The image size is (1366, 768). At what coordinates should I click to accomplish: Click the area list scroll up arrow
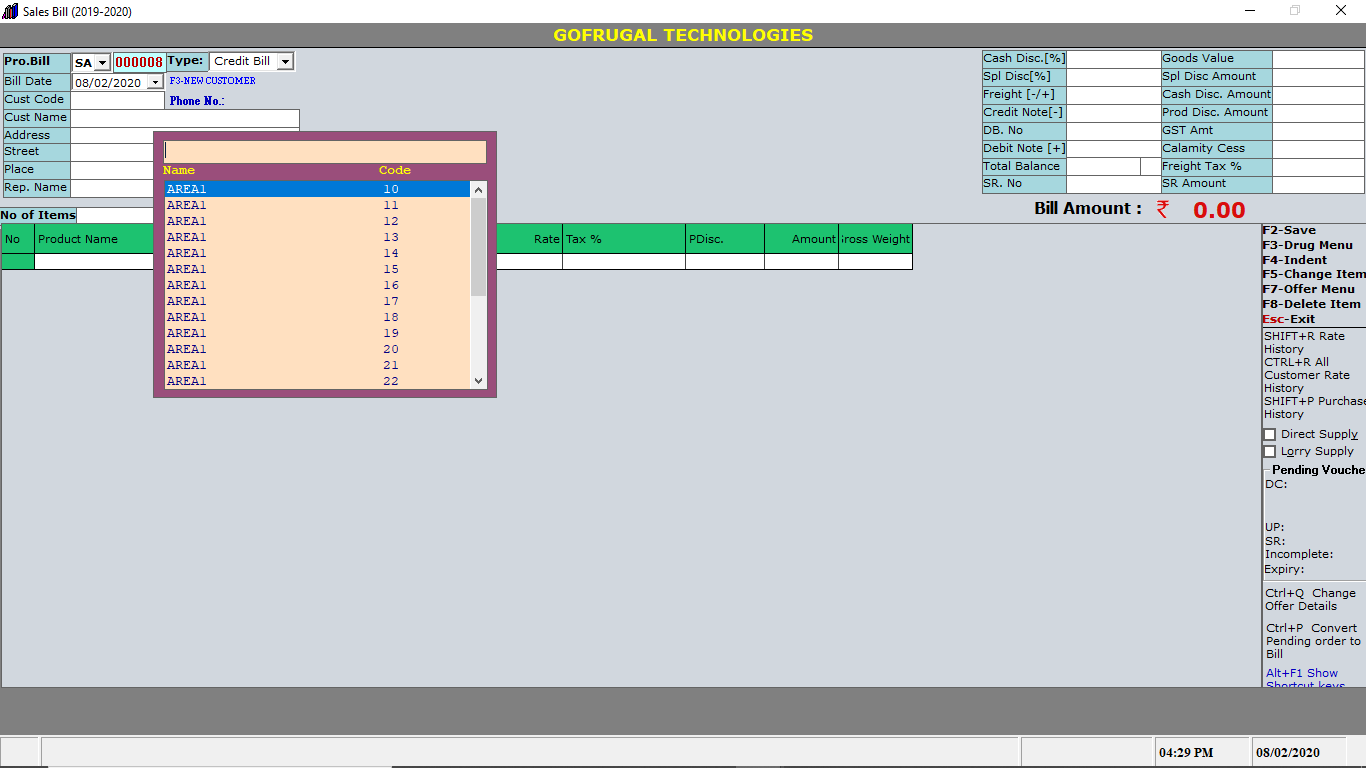(x=478, y=189)
